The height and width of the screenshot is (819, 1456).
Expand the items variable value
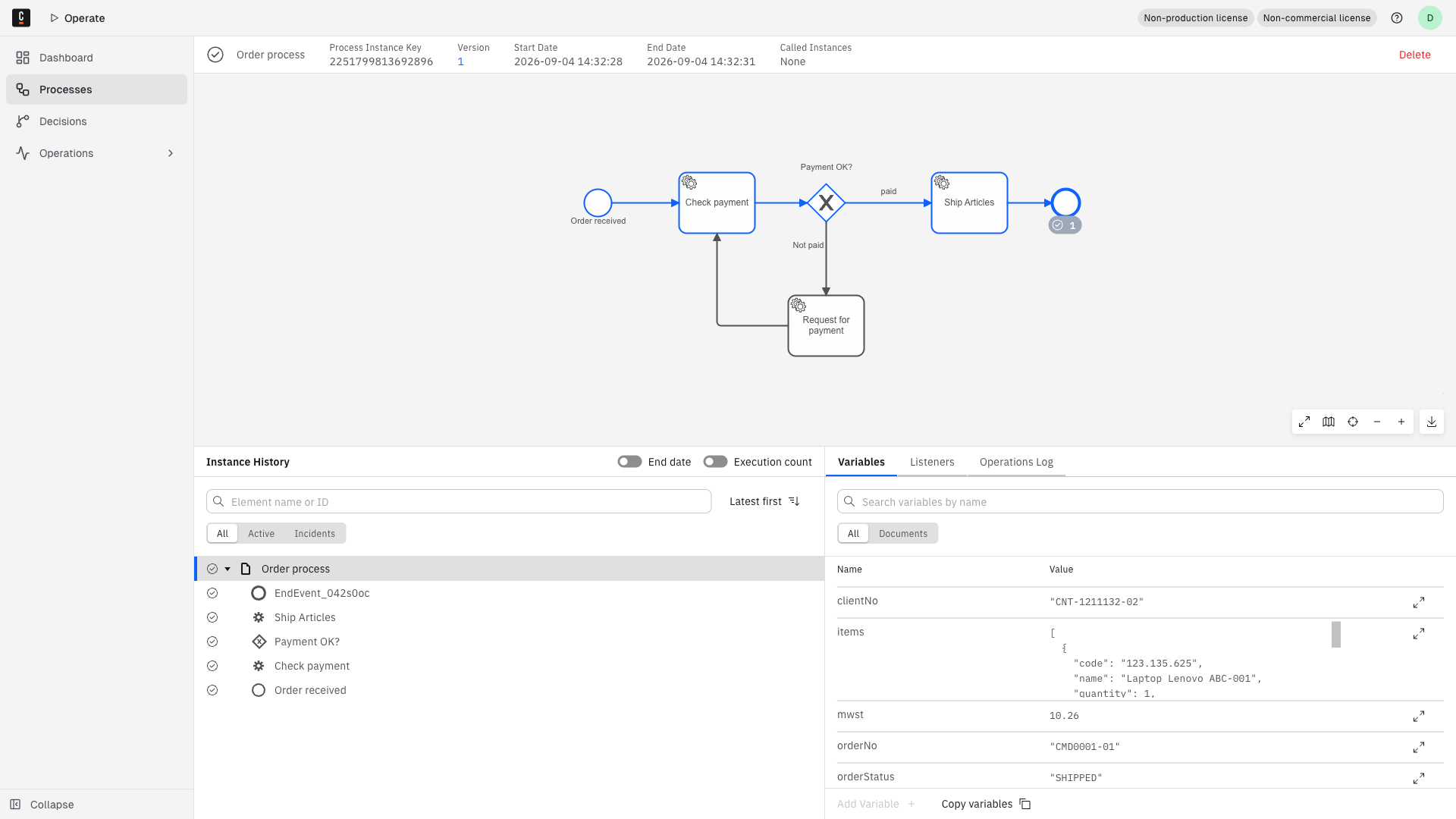[x=1419, y=633]
